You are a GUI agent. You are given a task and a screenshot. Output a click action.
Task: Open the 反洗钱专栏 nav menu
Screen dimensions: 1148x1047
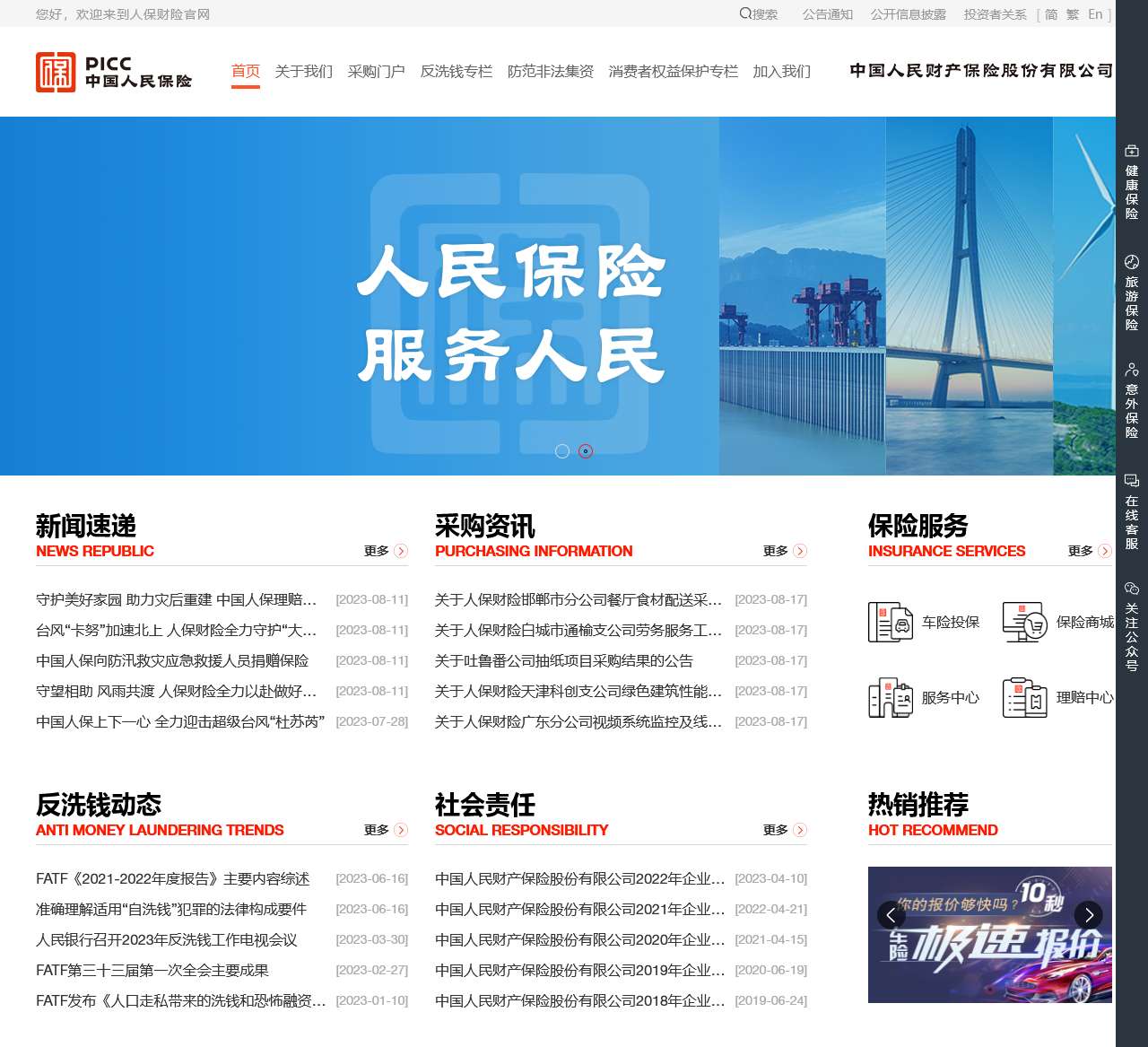(x=457, y=71)
